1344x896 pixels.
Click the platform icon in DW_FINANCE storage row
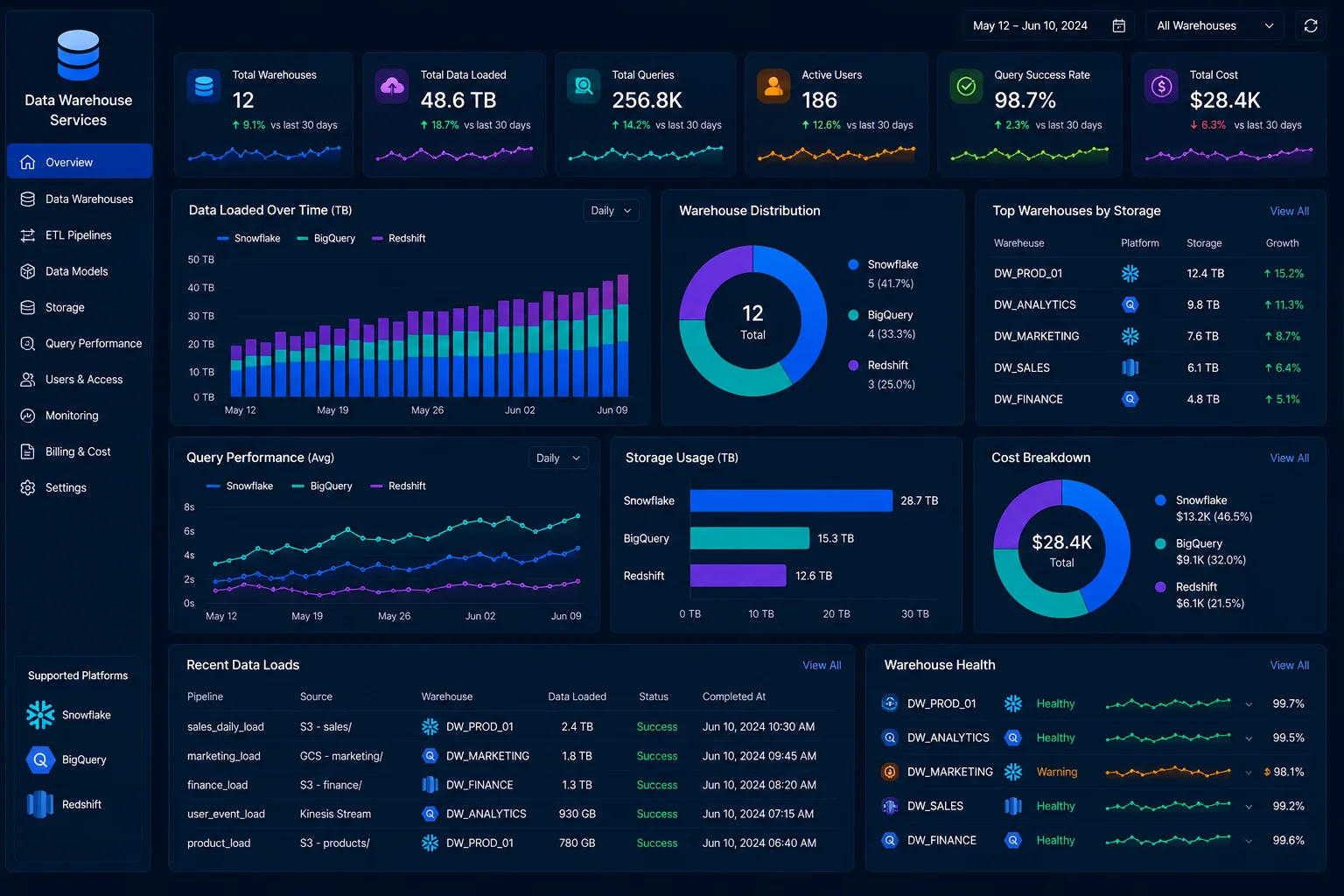click(x=1130, y=399)
